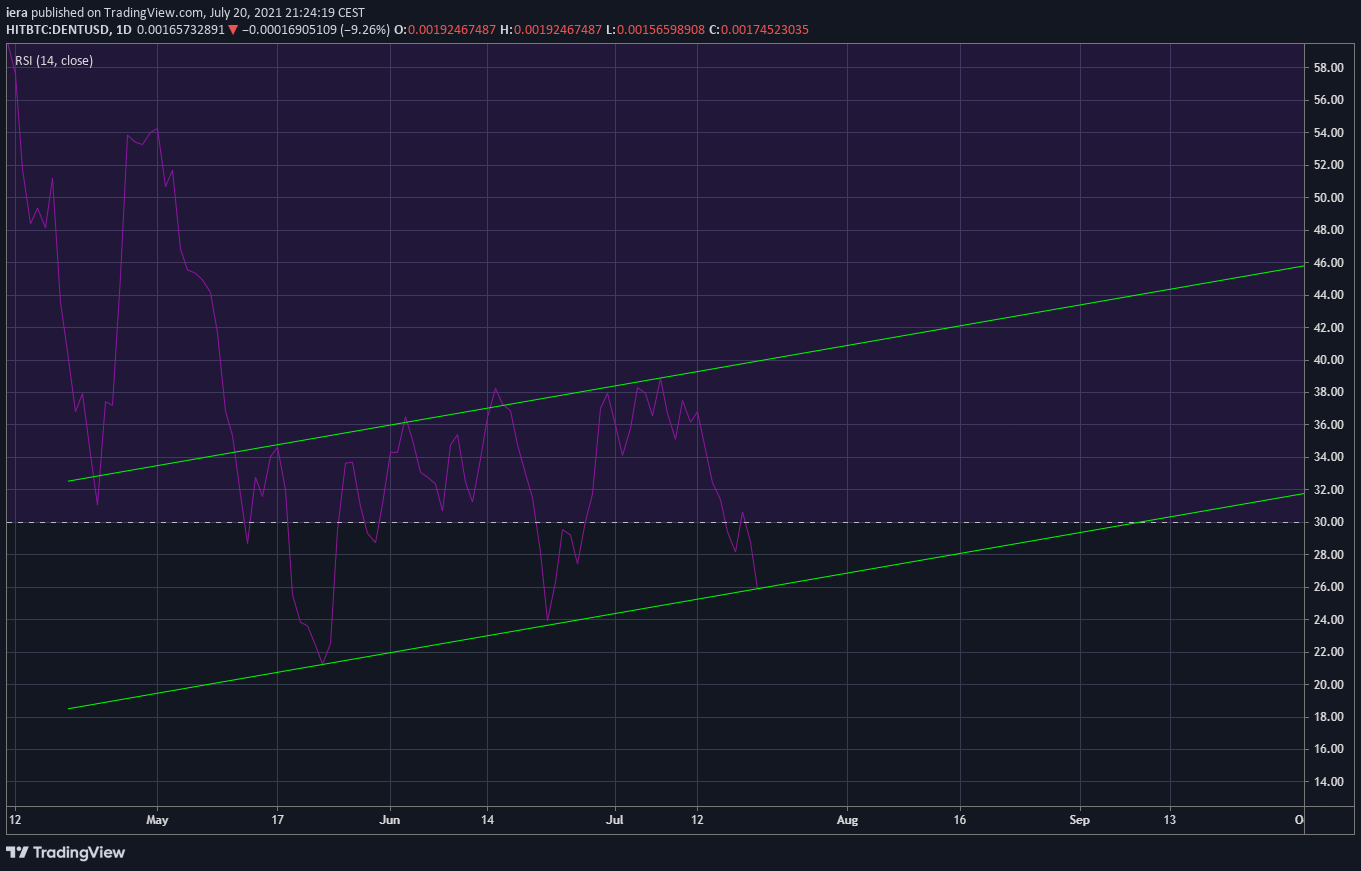Click the author name iera
Image resolution: width=1361 pixels, height=871 pixels.
tap(16, 14)
